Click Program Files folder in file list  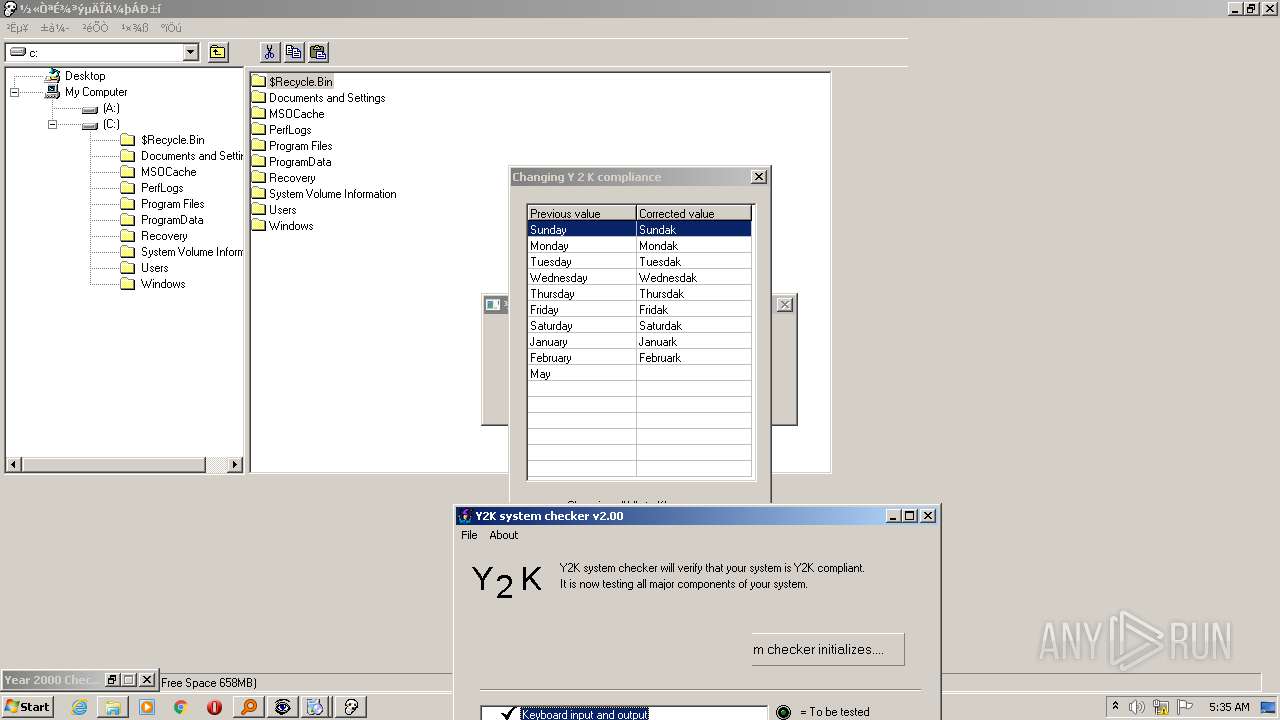tap(300, 146)
